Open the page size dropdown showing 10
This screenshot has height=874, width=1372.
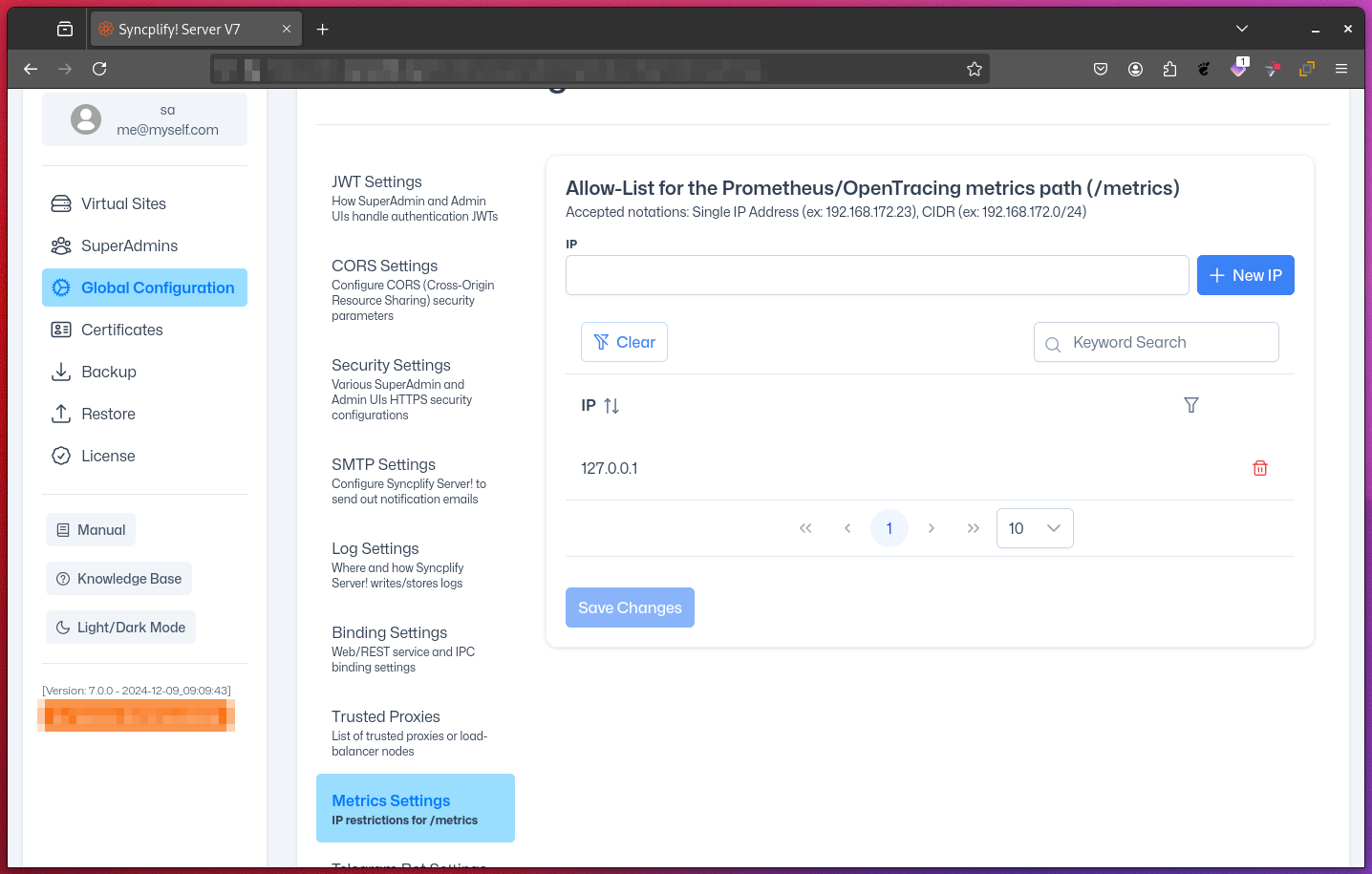point(1035,528)
